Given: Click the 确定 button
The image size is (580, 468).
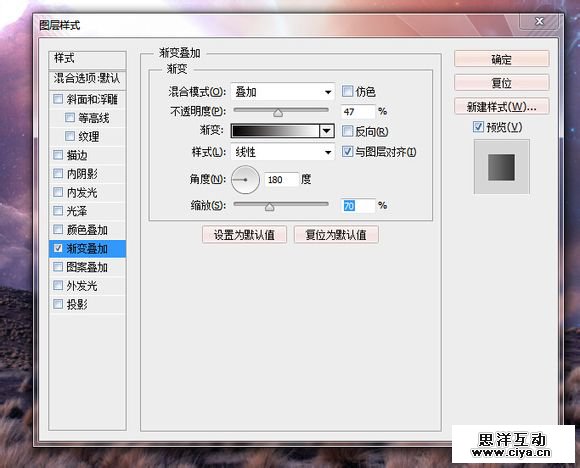Looking at the screenshot, I should click(502, 59).
